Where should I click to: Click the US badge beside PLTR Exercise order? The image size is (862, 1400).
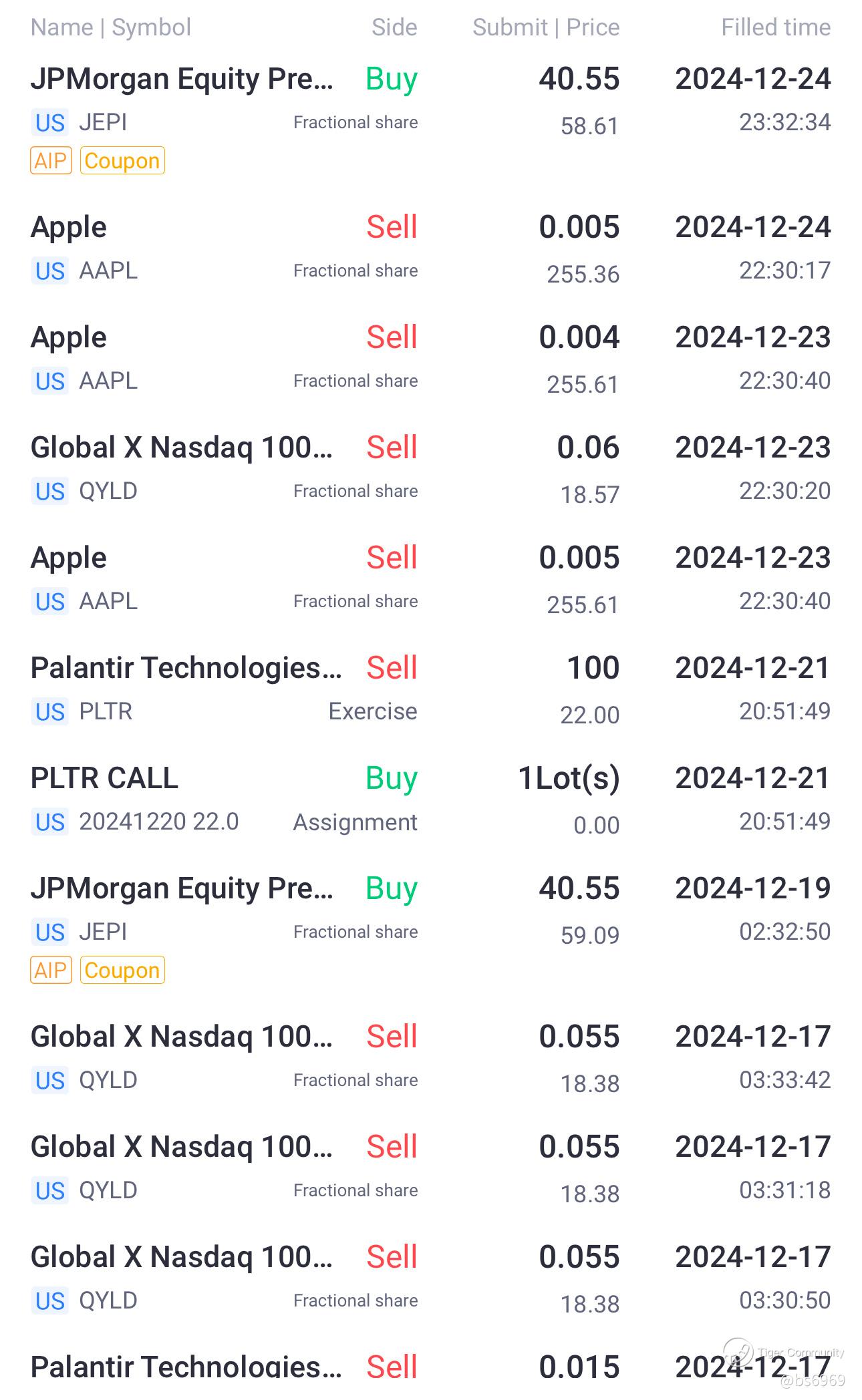click(x=49, y=712)
